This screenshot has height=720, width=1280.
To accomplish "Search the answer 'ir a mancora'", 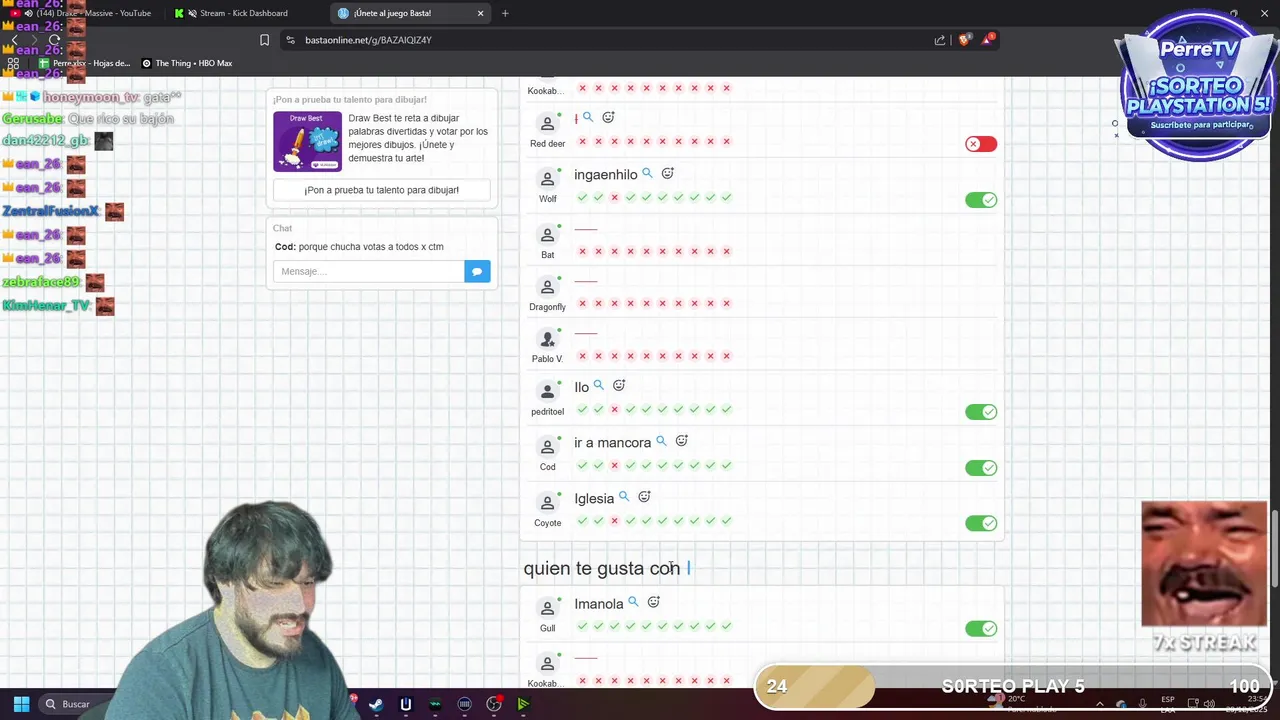I will click(661, 442).
